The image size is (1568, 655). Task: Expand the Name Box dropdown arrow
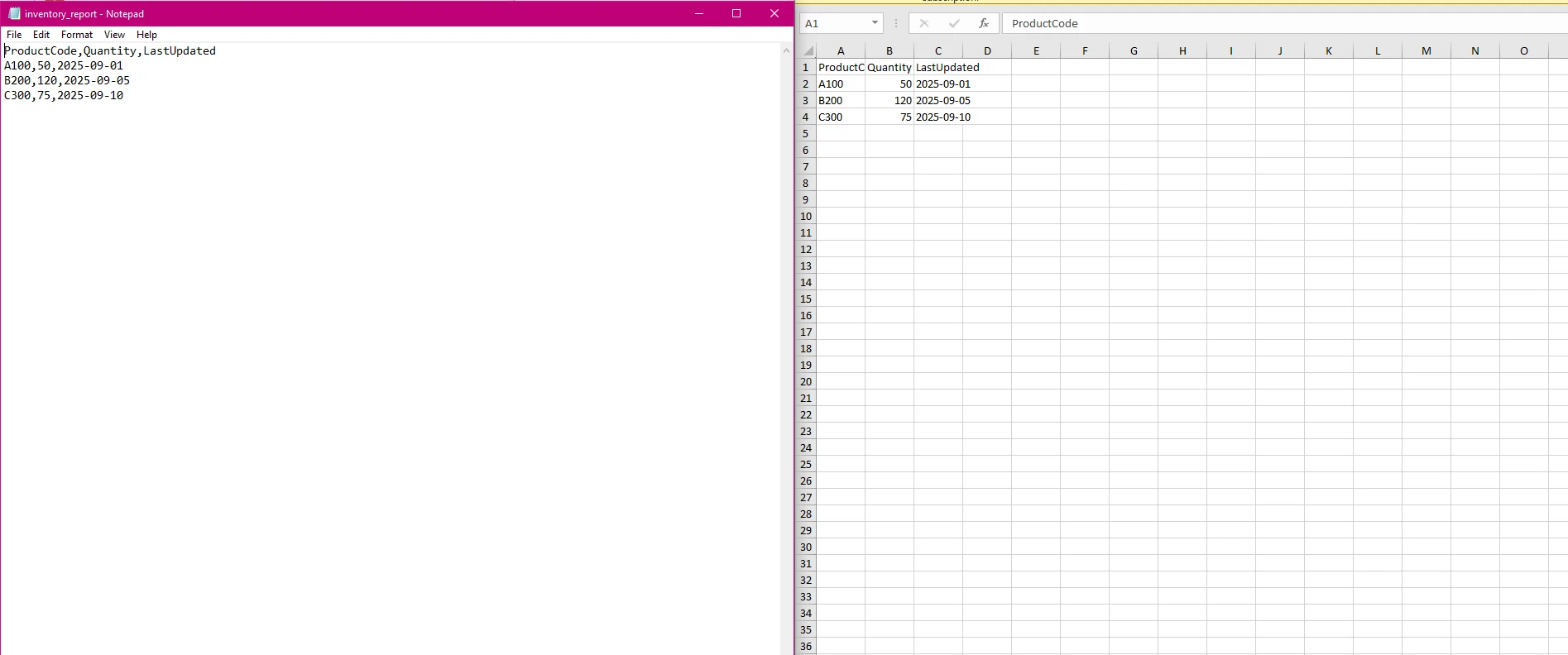(875, 23)
